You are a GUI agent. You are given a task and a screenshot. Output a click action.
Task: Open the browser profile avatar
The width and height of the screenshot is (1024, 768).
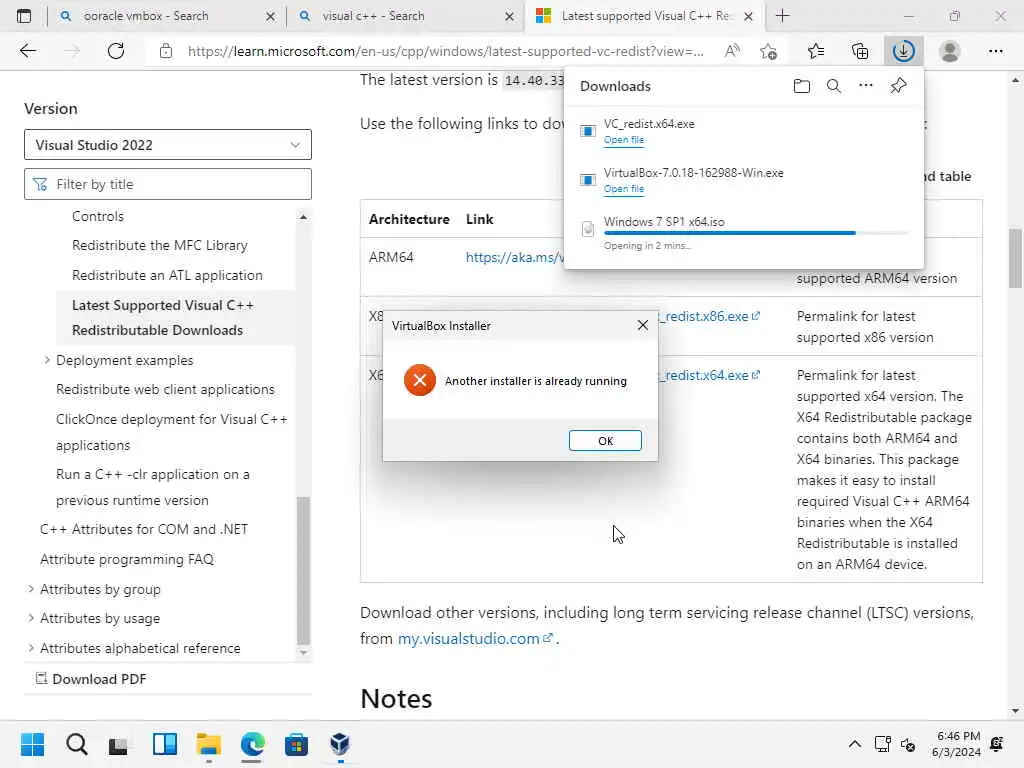tap(950, 51)
